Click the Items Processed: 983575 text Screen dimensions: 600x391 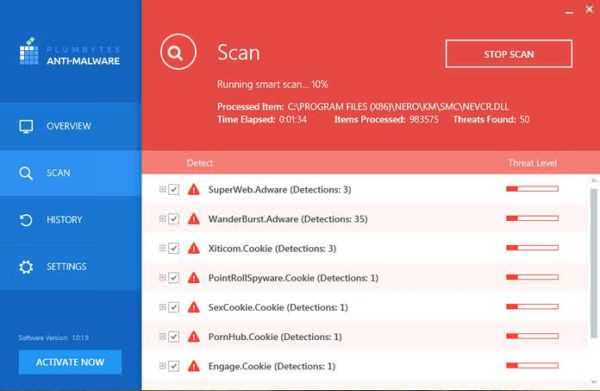click(x=386, y=120)
